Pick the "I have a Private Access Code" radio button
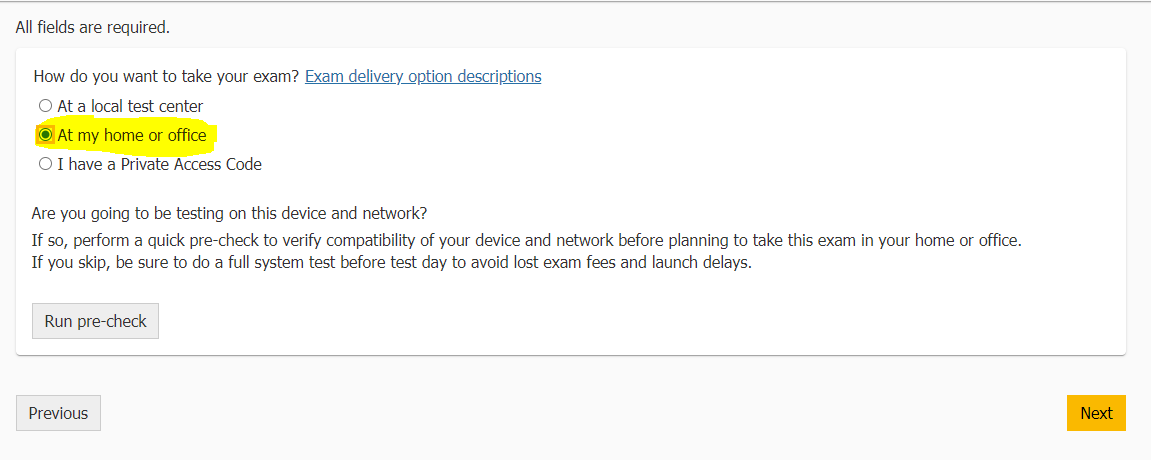This screenshot has height=460, width=1151. tap(46, 164)
